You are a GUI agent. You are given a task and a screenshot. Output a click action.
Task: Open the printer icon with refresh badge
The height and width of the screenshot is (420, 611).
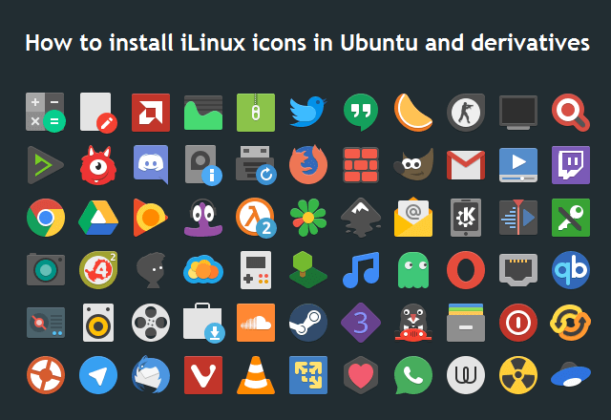pyautogui.click(x=256, y=165)
